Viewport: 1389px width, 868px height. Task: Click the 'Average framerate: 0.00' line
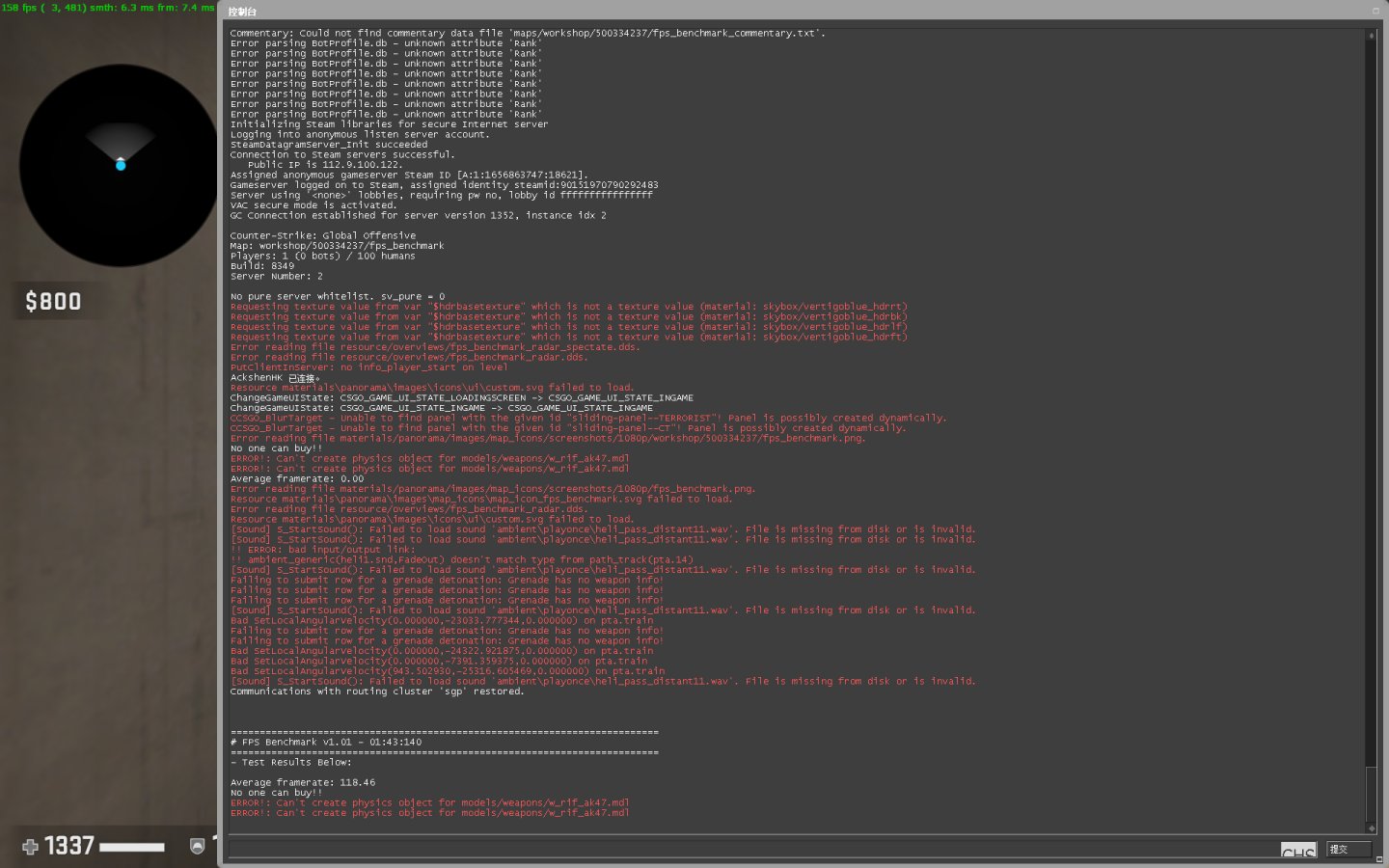click(297, 478)
